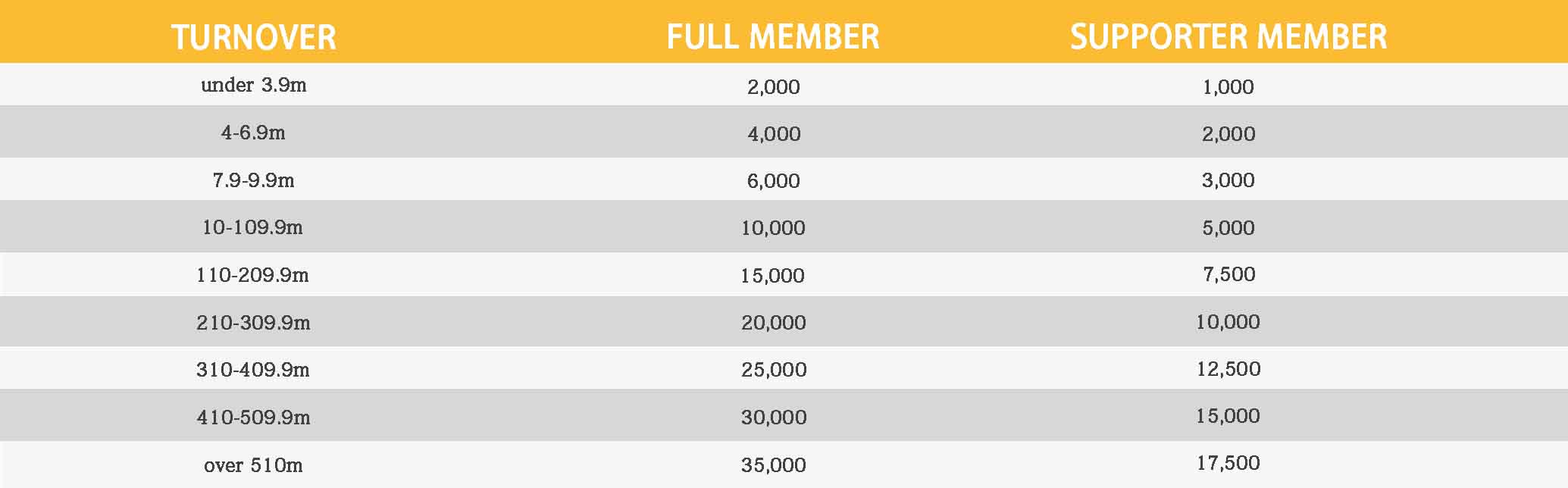Click the 25,000 full member fee
The width and height of the screenshot is (1568, 488).
774,370
